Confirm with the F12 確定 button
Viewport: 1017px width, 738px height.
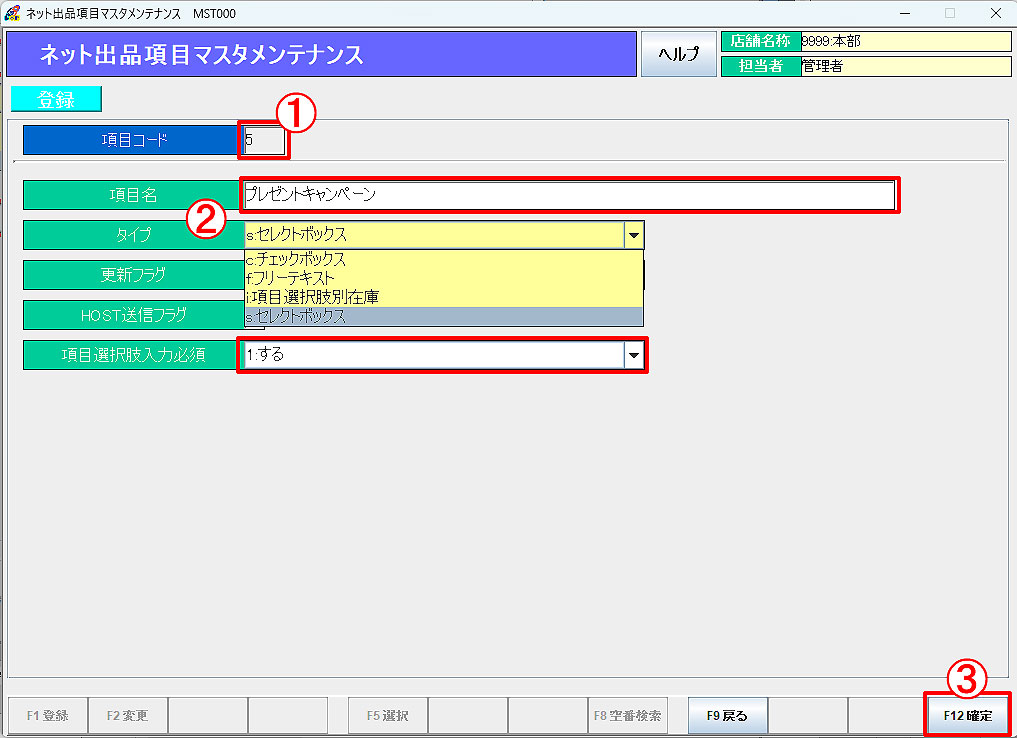click(x=968, y=715)
